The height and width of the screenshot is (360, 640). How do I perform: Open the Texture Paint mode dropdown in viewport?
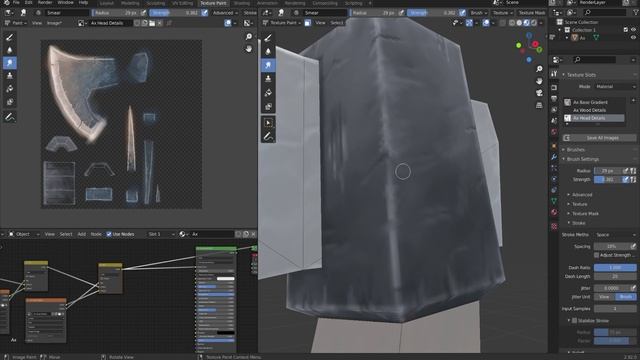click(x=282, y=23)
